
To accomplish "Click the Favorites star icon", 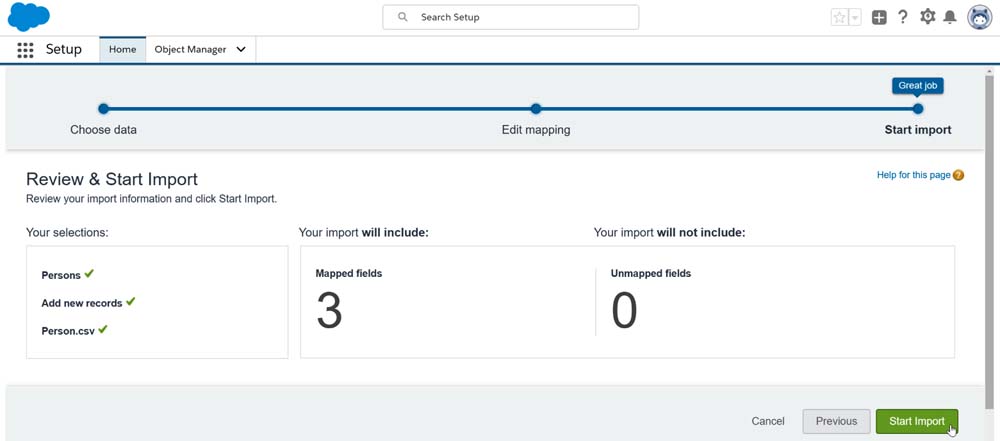I will 840,17.
